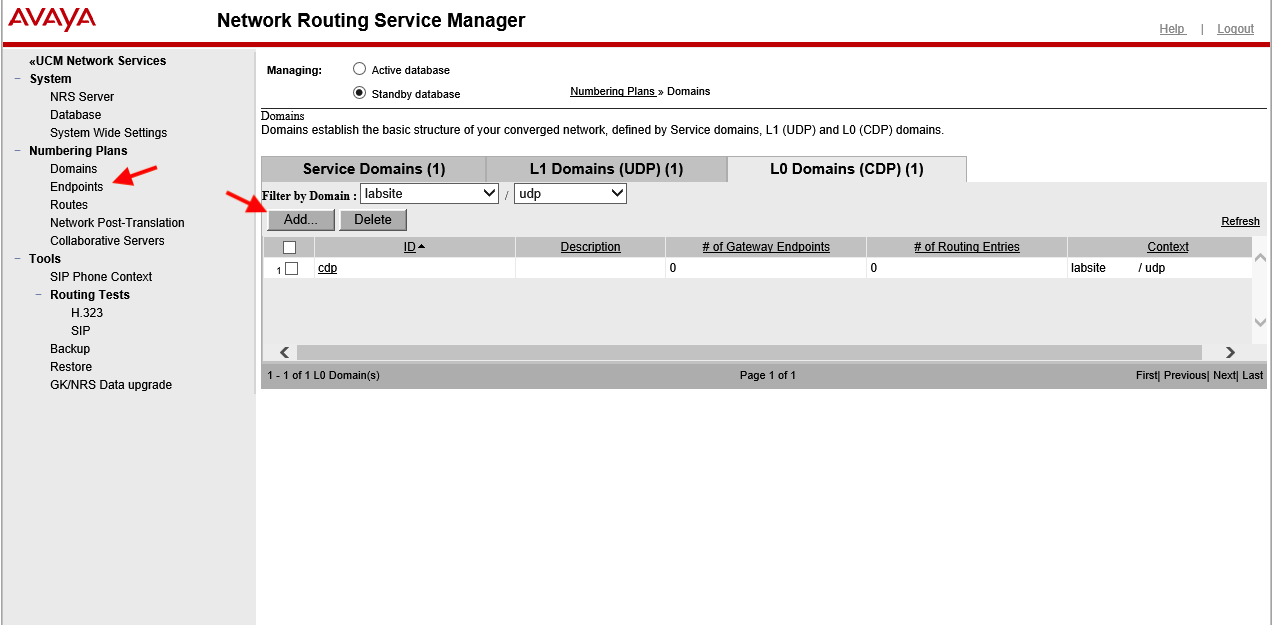Screen dimensions: 1273x625
Task: Sort table by Context column
Action: [1168, 247]
